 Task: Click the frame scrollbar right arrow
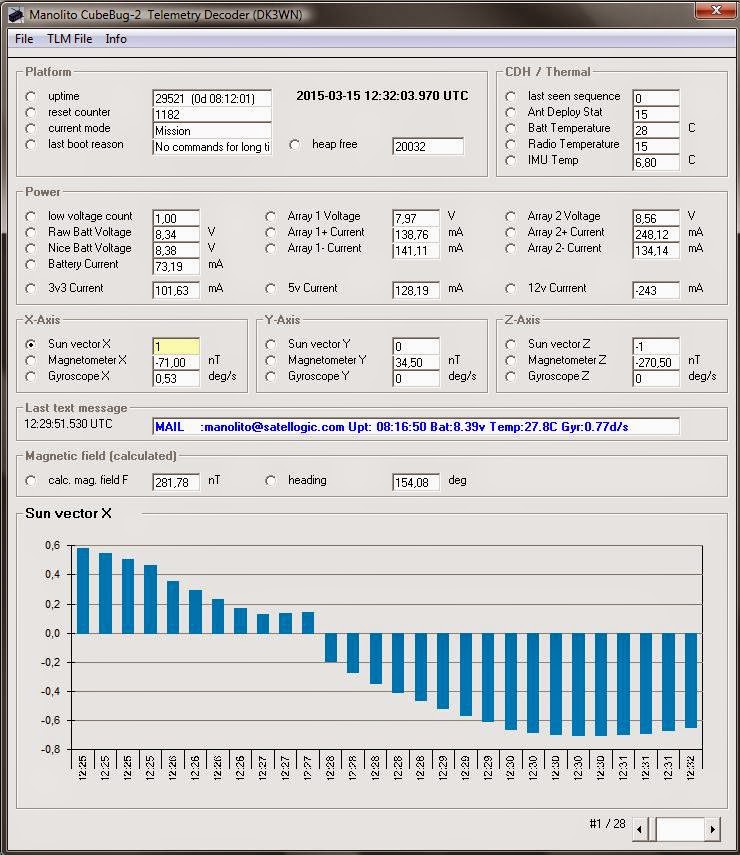tap(713, 829)
